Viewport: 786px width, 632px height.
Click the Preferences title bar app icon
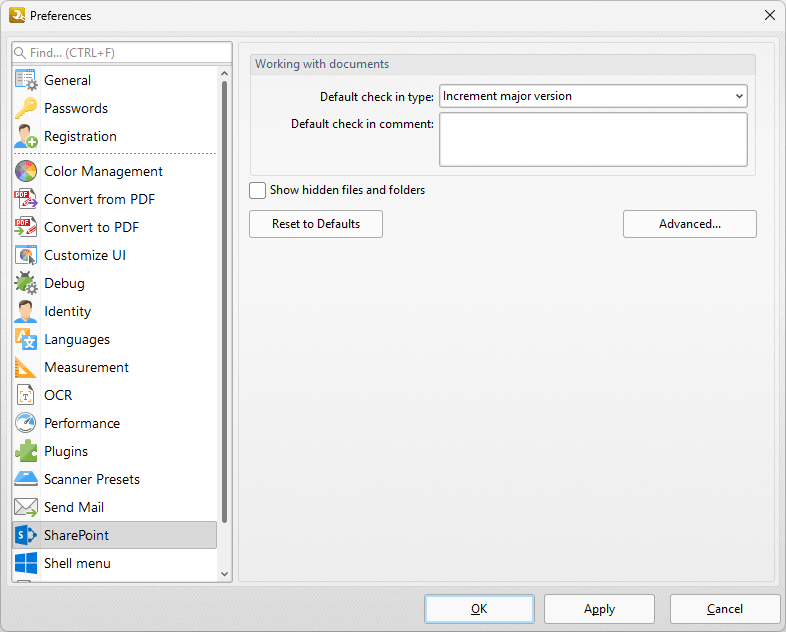(17, 16)
